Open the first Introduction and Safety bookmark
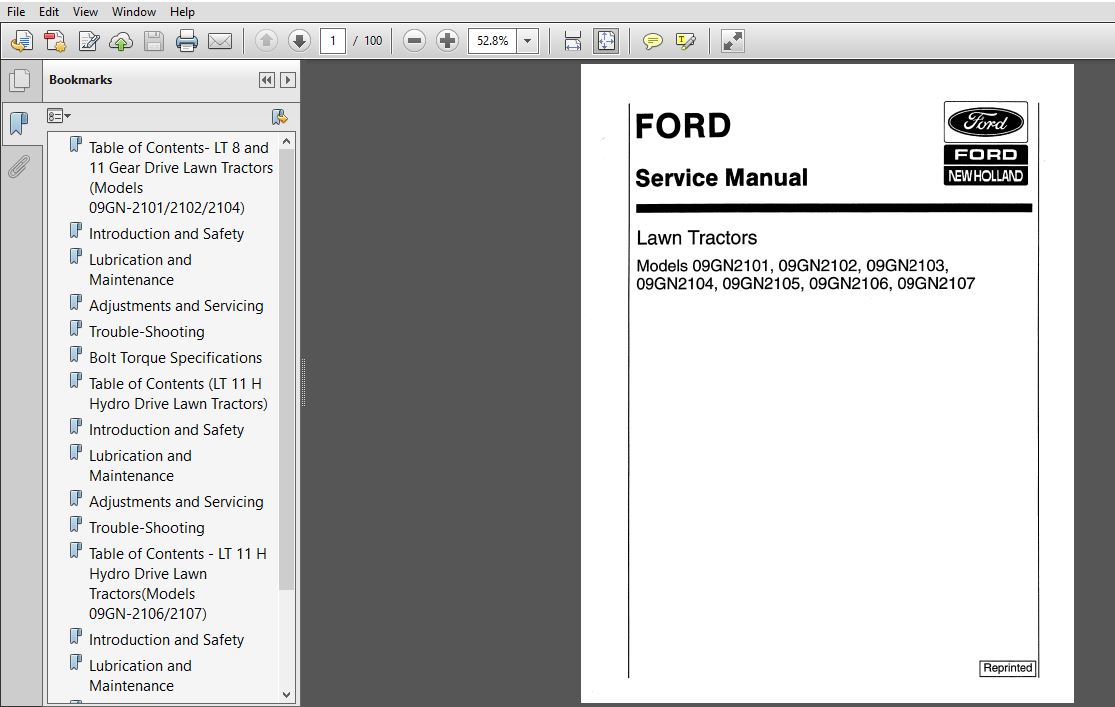 [x=166, y=233]
